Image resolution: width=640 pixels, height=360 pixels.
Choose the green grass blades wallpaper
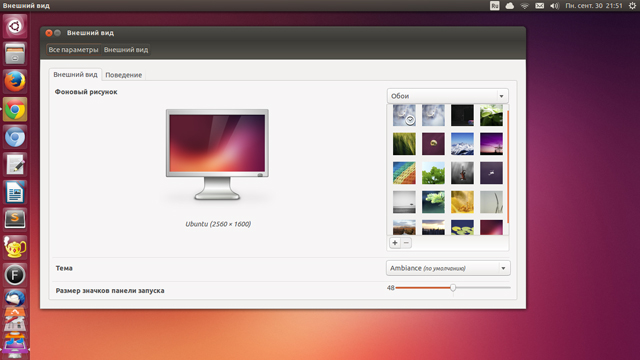404,144
